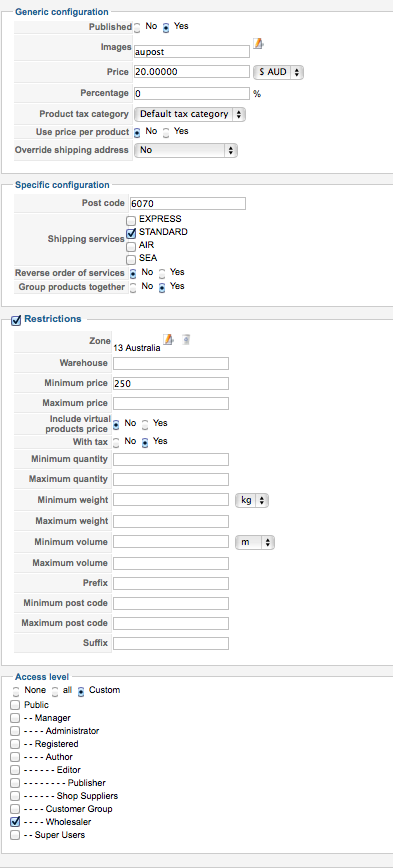The image size is (393, 868).
Task: Click the Percentage input field
Action: [x=192, y=93]
